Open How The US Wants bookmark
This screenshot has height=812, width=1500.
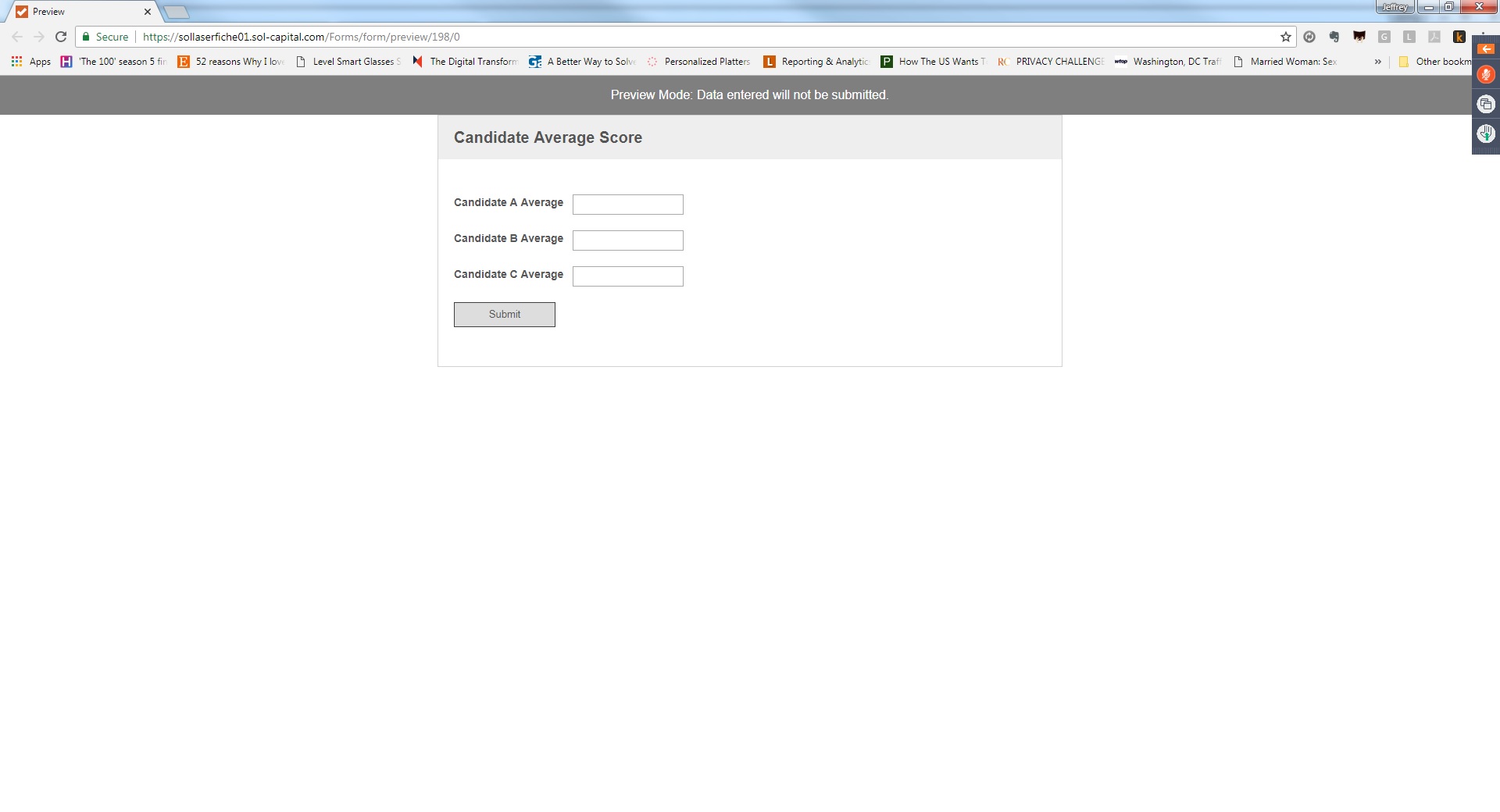934,62
